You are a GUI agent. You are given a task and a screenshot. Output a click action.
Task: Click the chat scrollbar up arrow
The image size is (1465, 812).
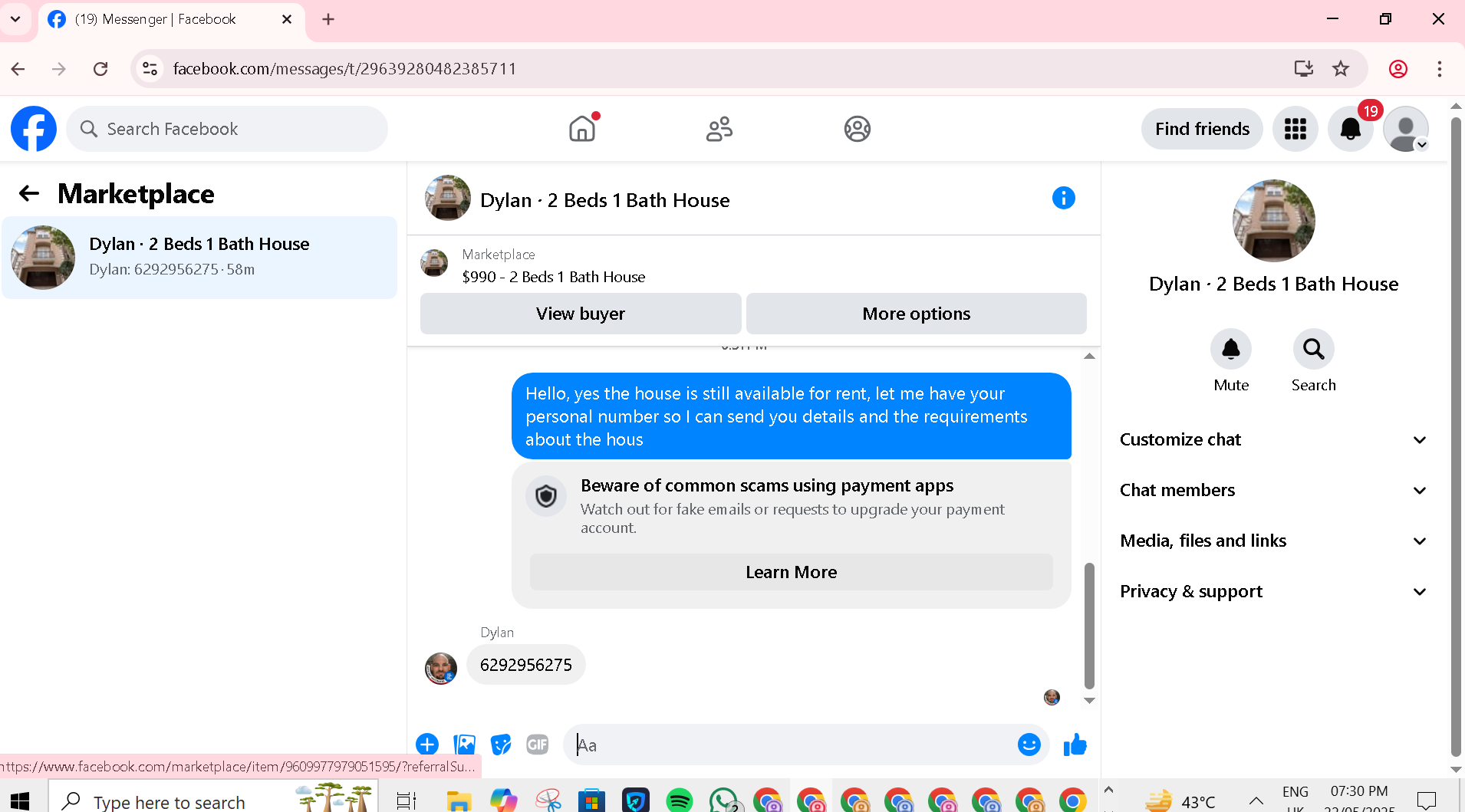[1089, 356]
